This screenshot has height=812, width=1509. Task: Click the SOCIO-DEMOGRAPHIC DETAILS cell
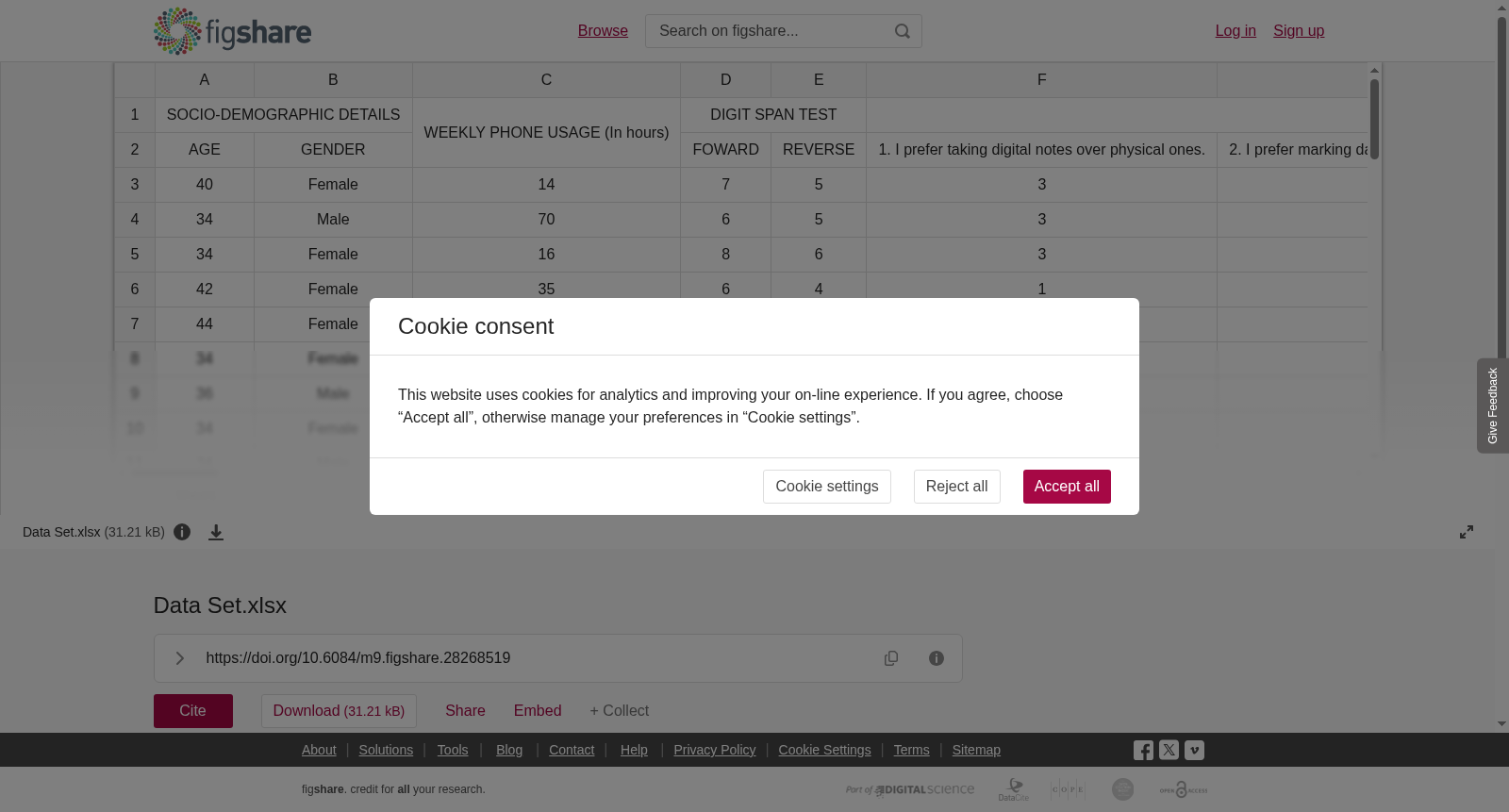click(x=284, y=115)
